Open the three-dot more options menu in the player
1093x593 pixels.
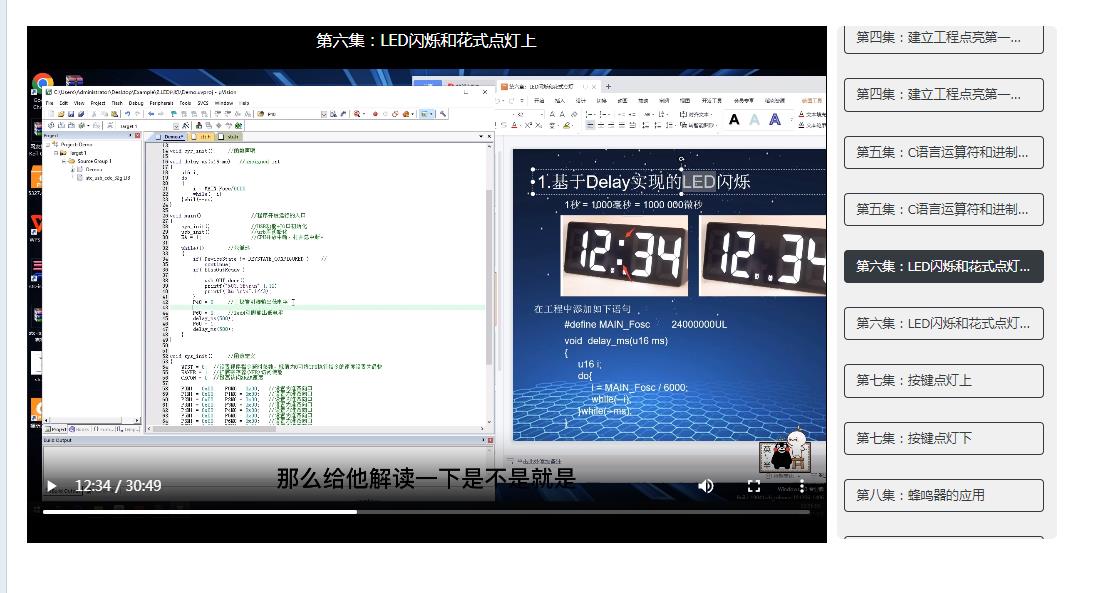point(802,486)
